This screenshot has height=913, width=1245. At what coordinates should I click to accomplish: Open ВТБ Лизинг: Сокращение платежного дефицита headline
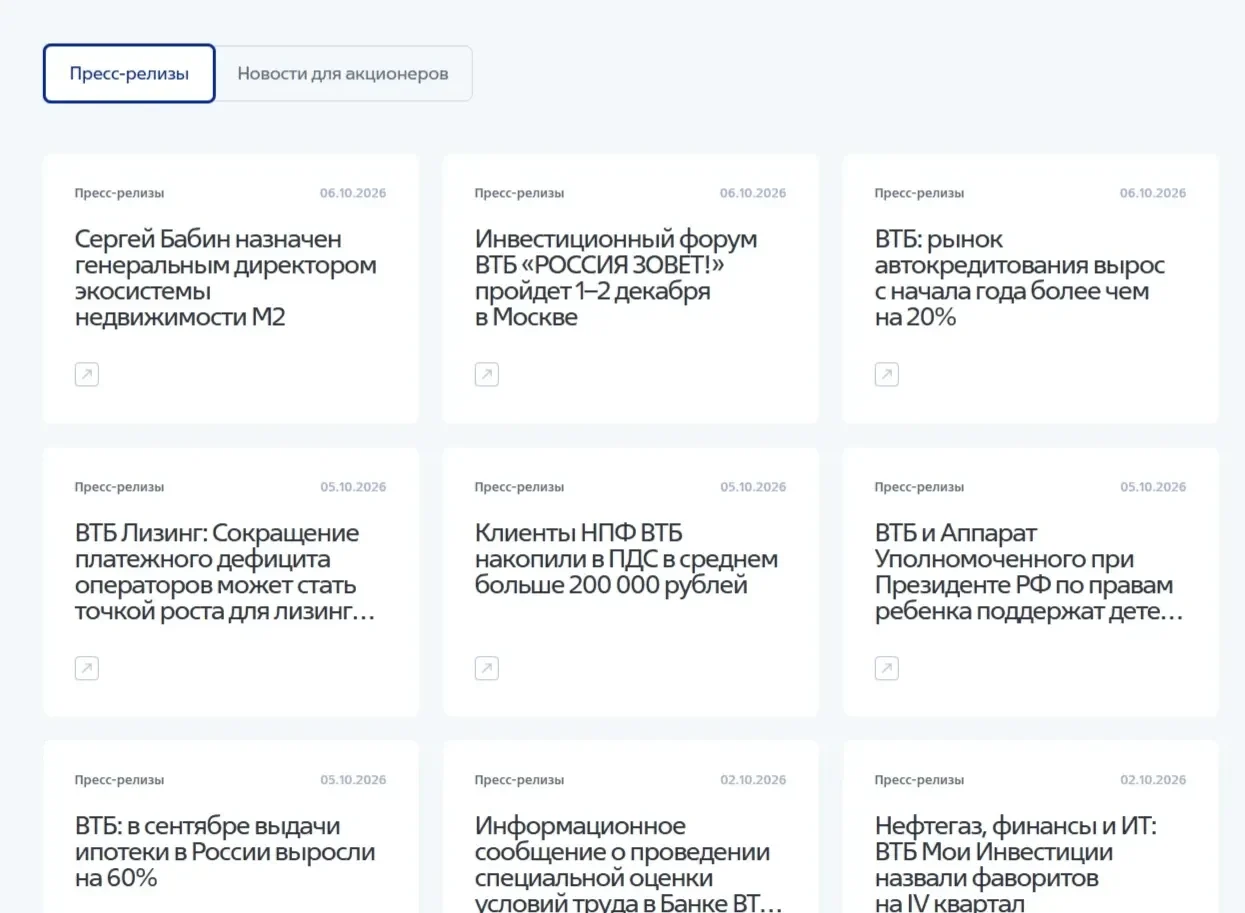point(225,572)
